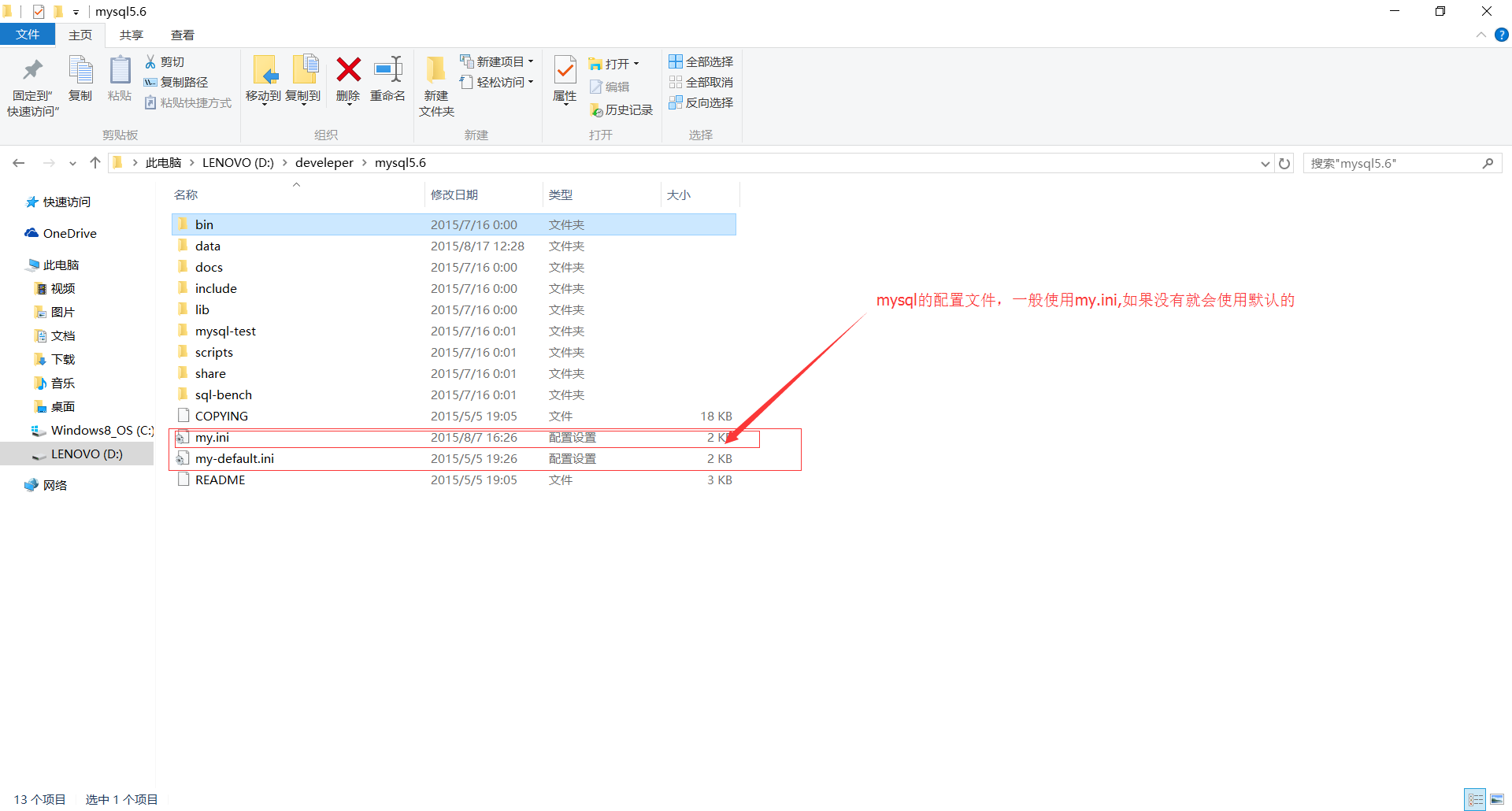Click the Pin to Quick Access icon

[32, 71]
